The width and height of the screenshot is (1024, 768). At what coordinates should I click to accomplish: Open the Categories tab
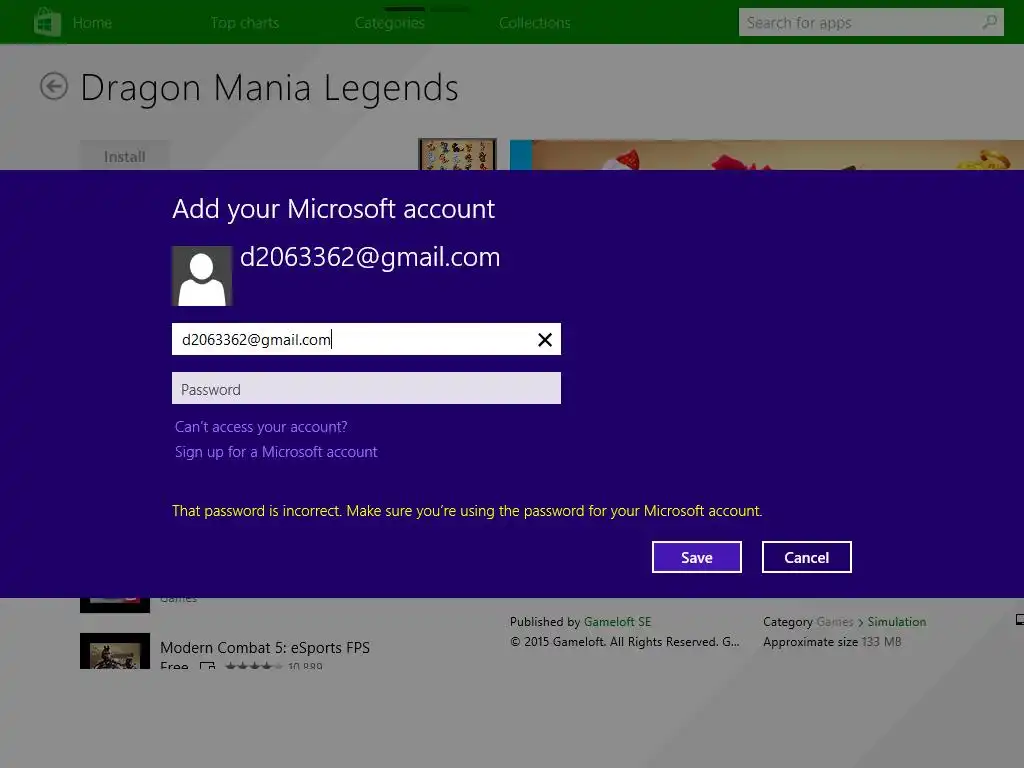tap(390, 23)
